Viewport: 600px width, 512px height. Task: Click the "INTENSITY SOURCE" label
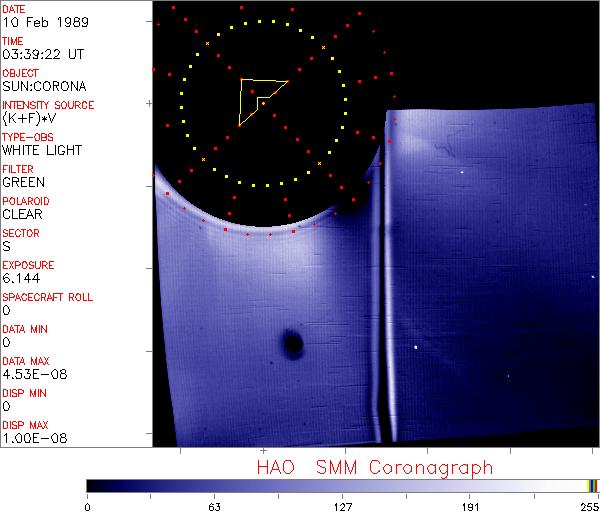48,105
